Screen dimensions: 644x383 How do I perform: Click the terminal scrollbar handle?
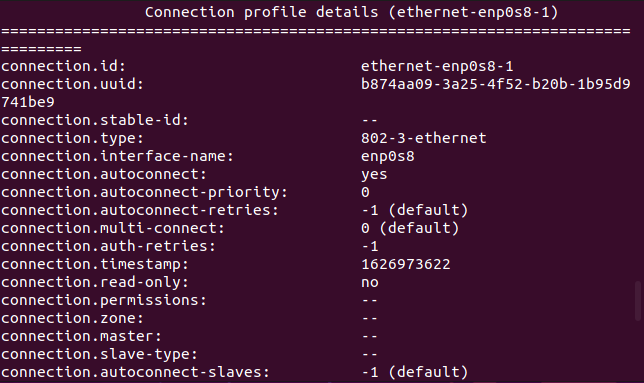638,301
